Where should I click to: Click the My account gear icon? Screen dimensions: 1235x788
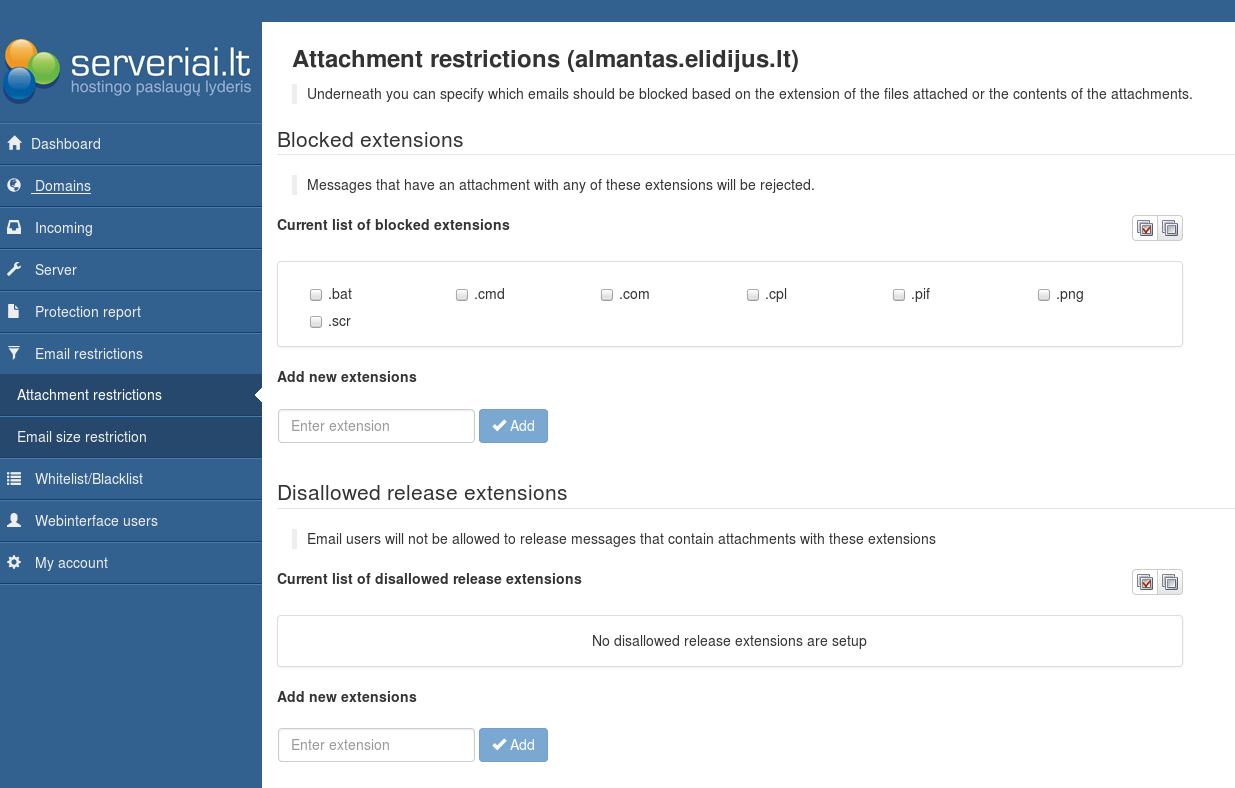point(14,563)
